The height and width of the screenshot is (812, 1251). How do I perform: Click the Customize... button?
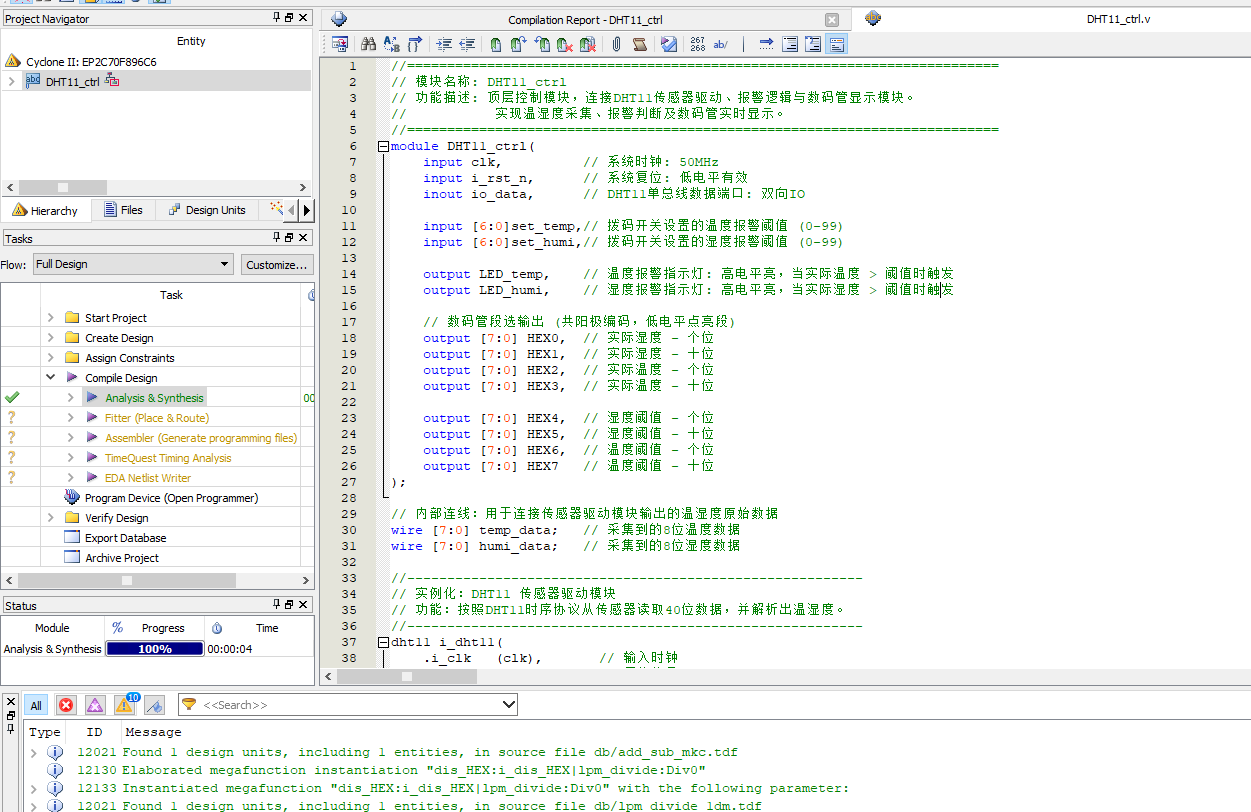pyautogui.click(x=277, y=264)
